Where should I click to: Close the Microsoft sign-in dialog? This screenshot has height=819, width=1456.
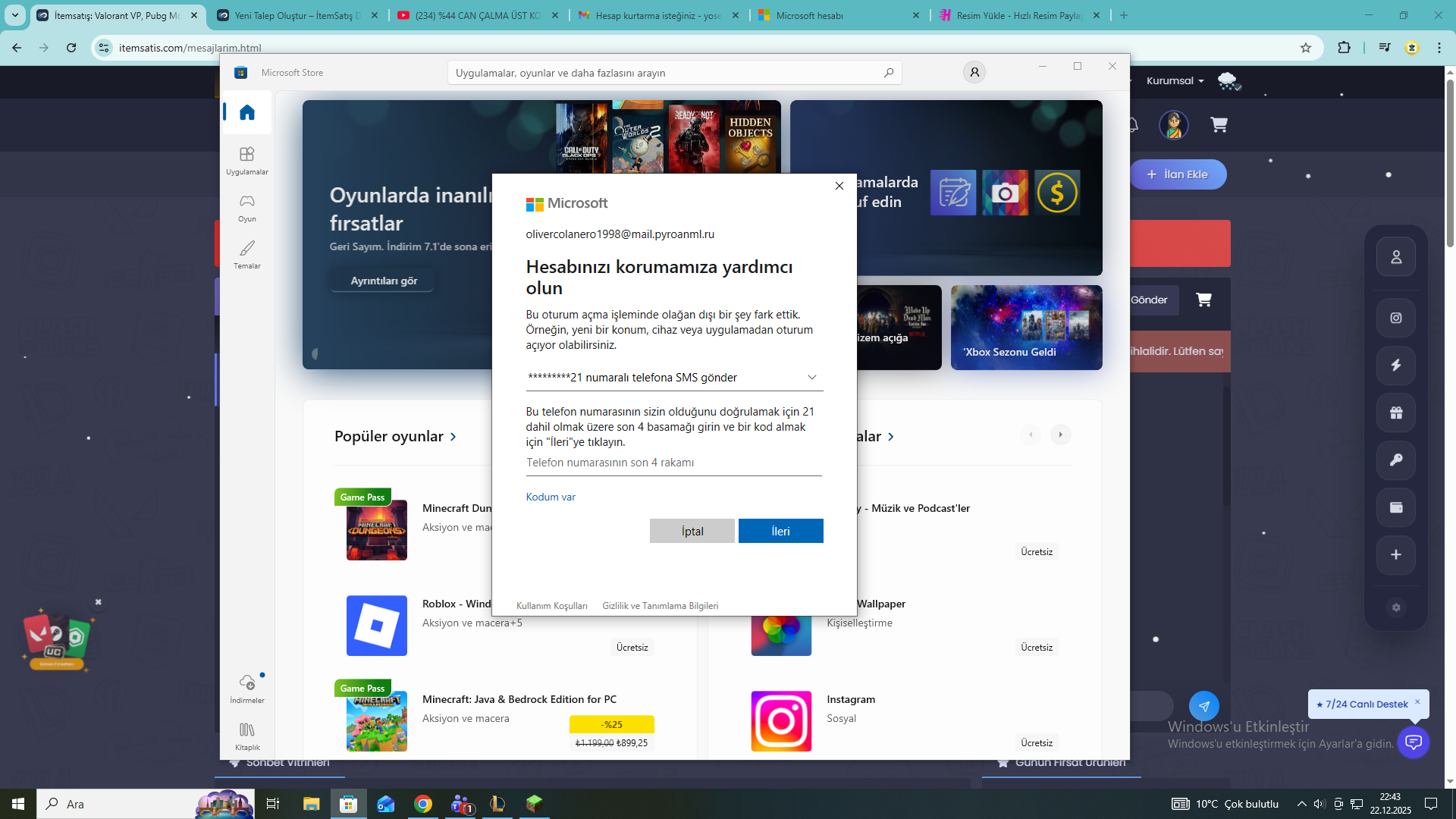[839, 186]
